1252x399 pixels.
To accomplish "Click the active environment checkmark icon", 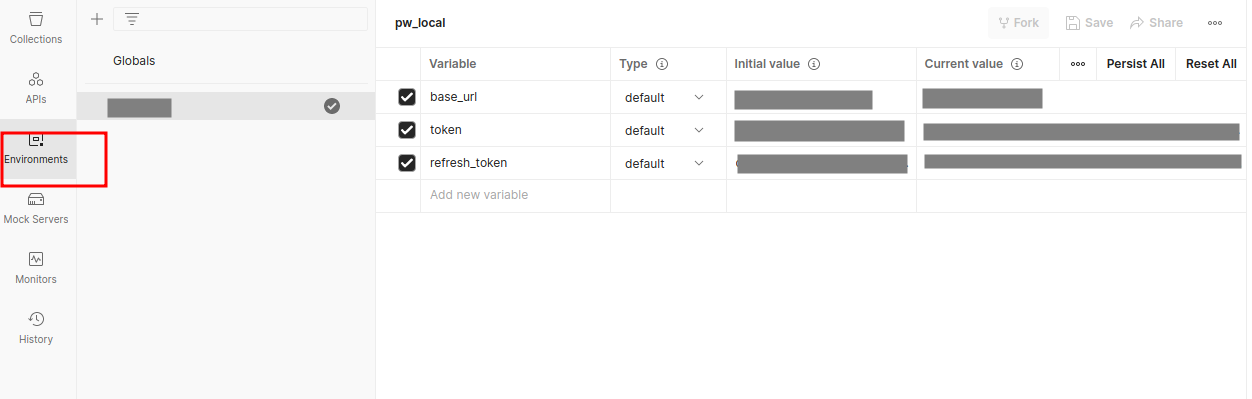I will click(x=333, y=106).
